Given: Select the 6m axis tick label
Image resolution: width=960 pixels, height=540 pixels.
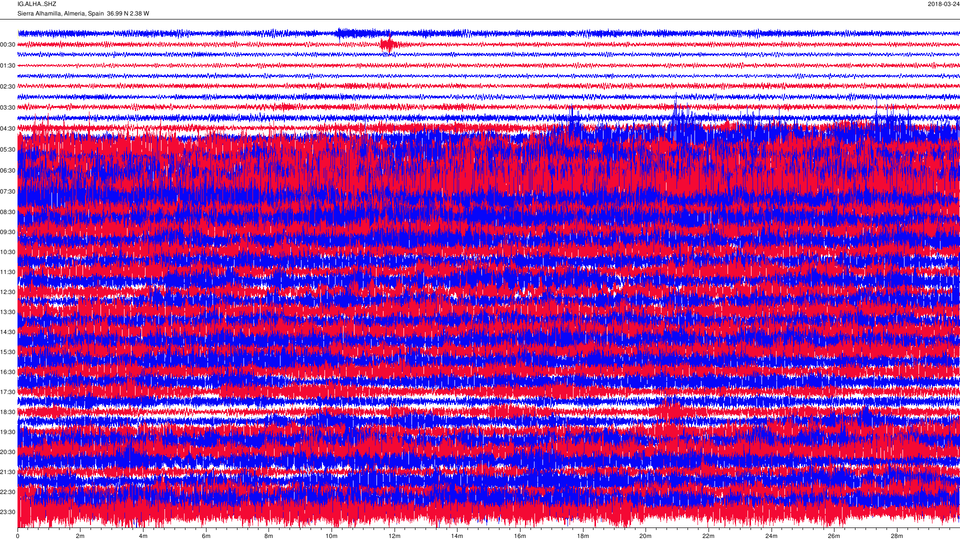Looking at the screenshot, I should point(206,536).
